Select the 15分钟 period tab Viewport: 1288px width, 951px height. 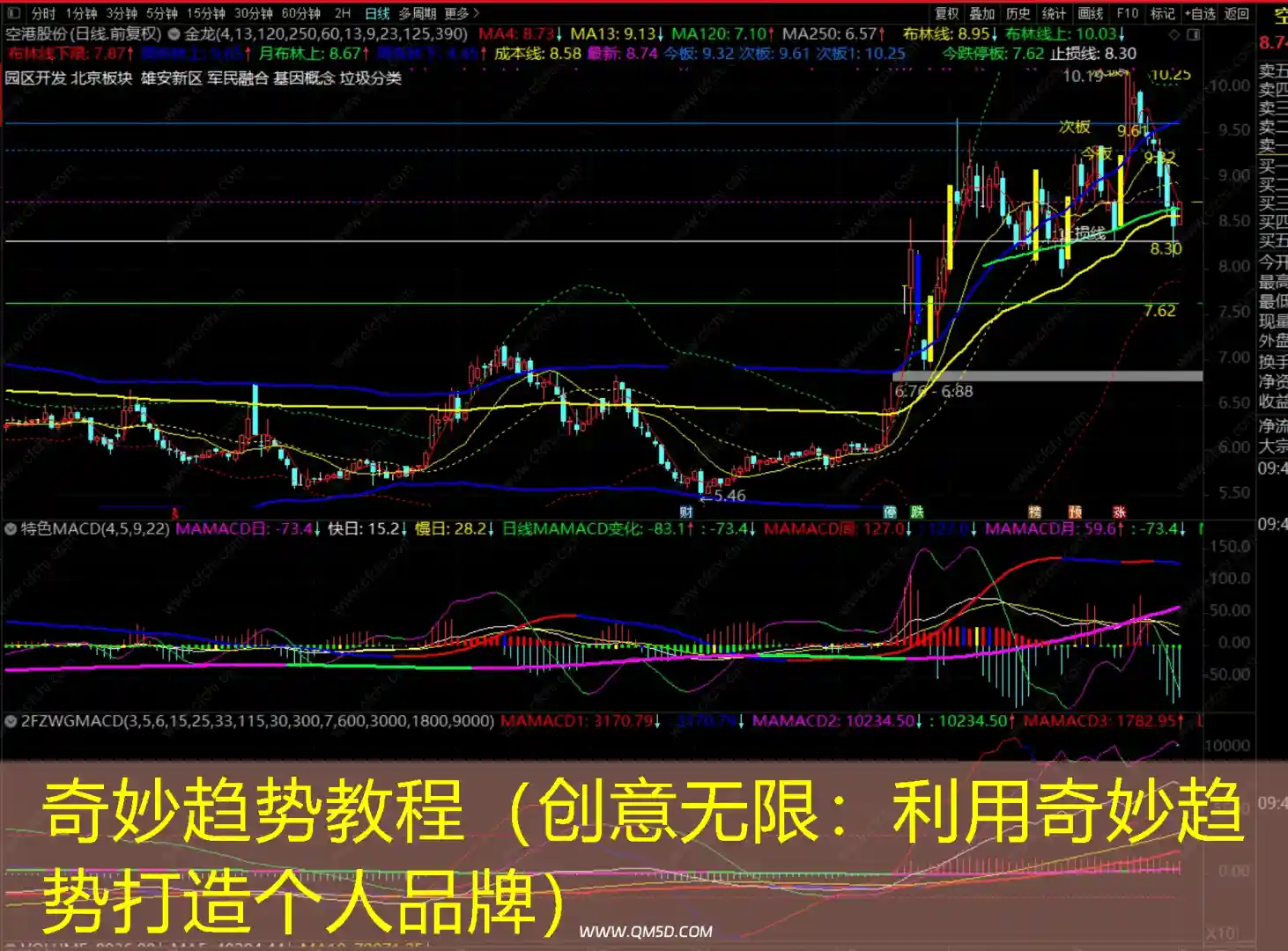206,13
